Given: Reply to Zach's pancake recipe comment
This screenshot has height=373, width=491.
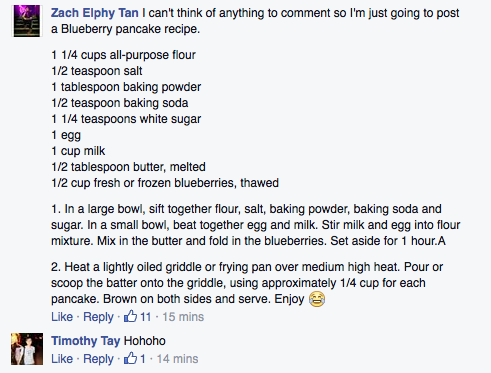Looking at the screenshot, I should point(98,317).
